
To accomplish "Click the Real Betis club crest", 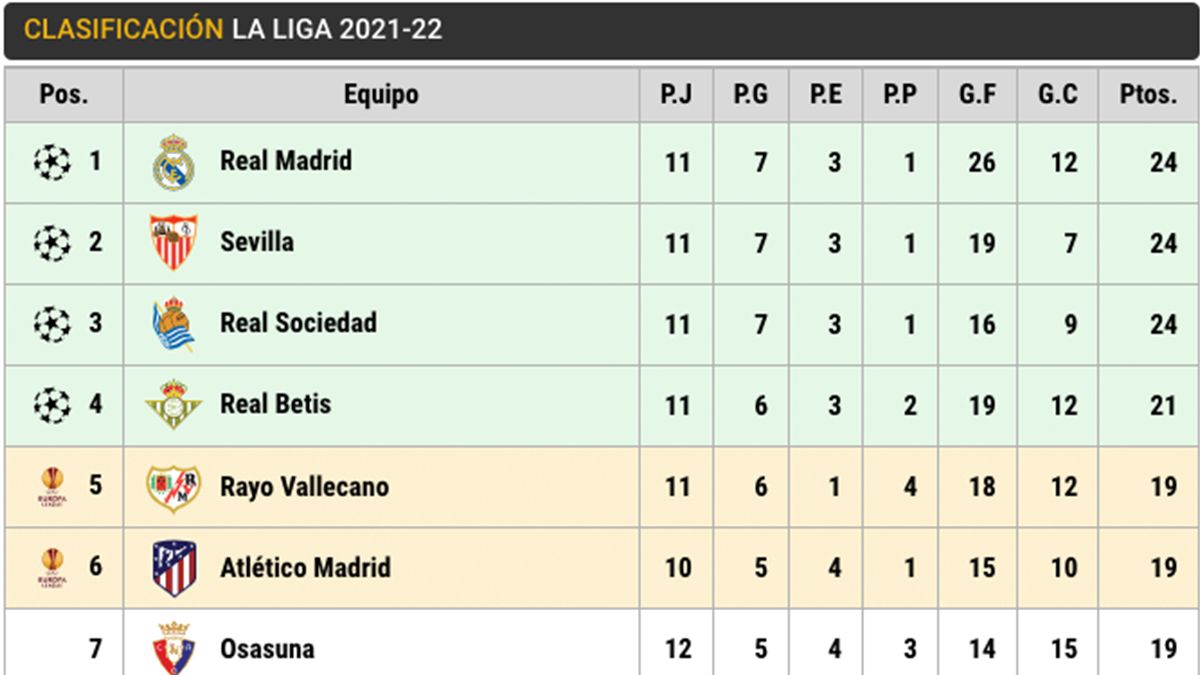I will coord(174,405).
